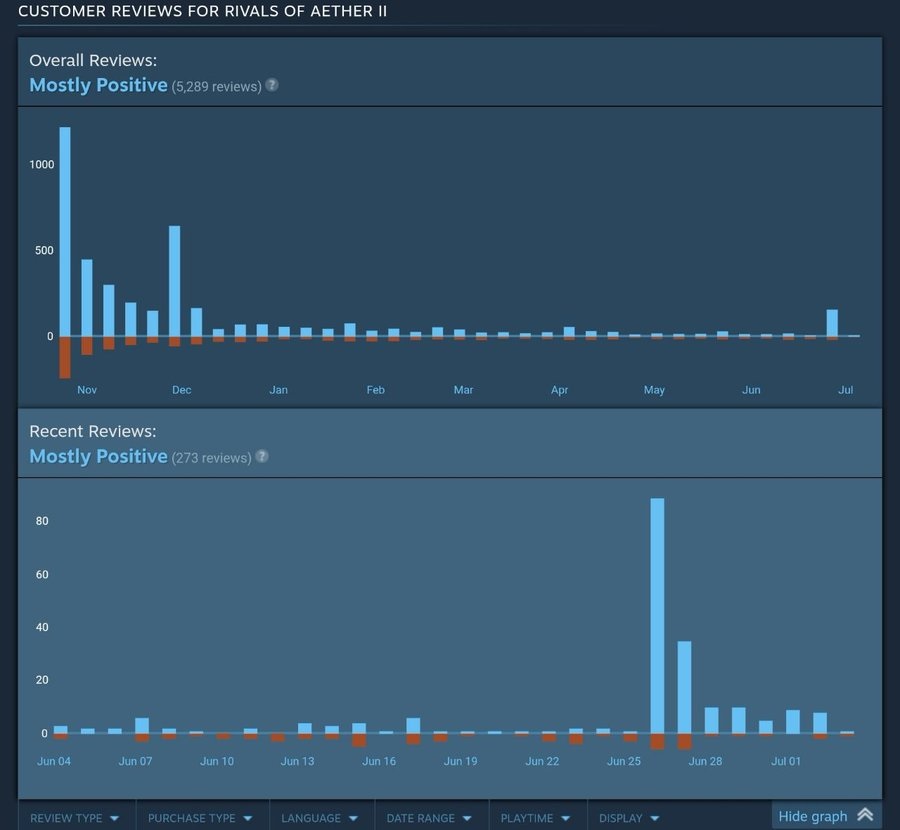This screenshot has height=830, width=900.
Task: Click help icon beside 5,289 reviews
Action: (x=272, y=85)
